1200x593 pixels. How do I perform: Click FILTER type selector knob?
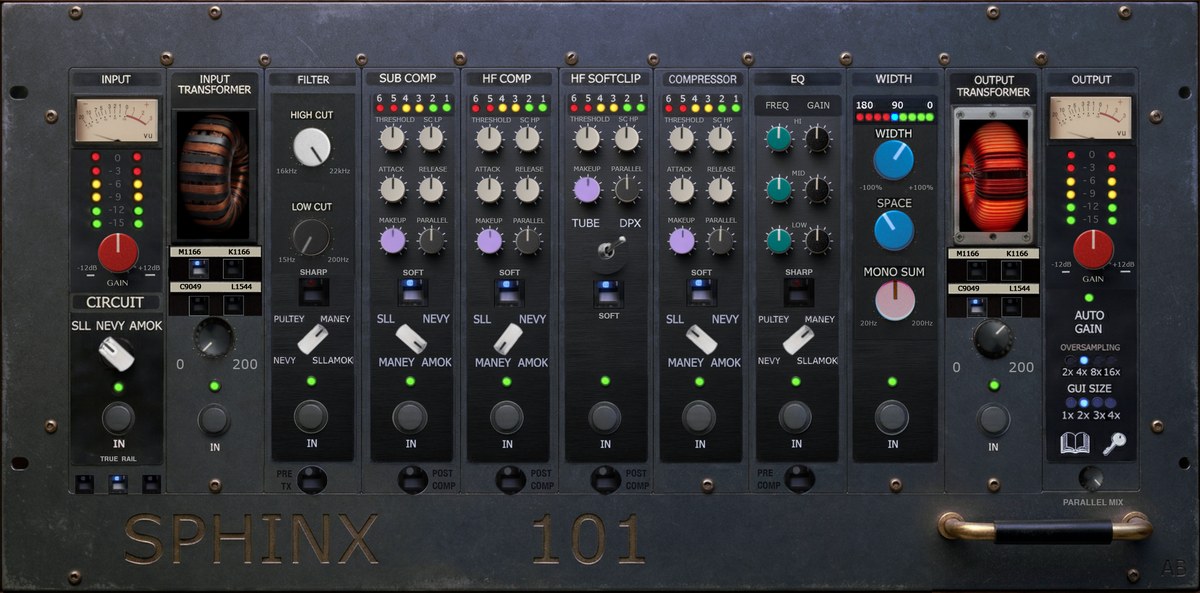tap(314, 339)
